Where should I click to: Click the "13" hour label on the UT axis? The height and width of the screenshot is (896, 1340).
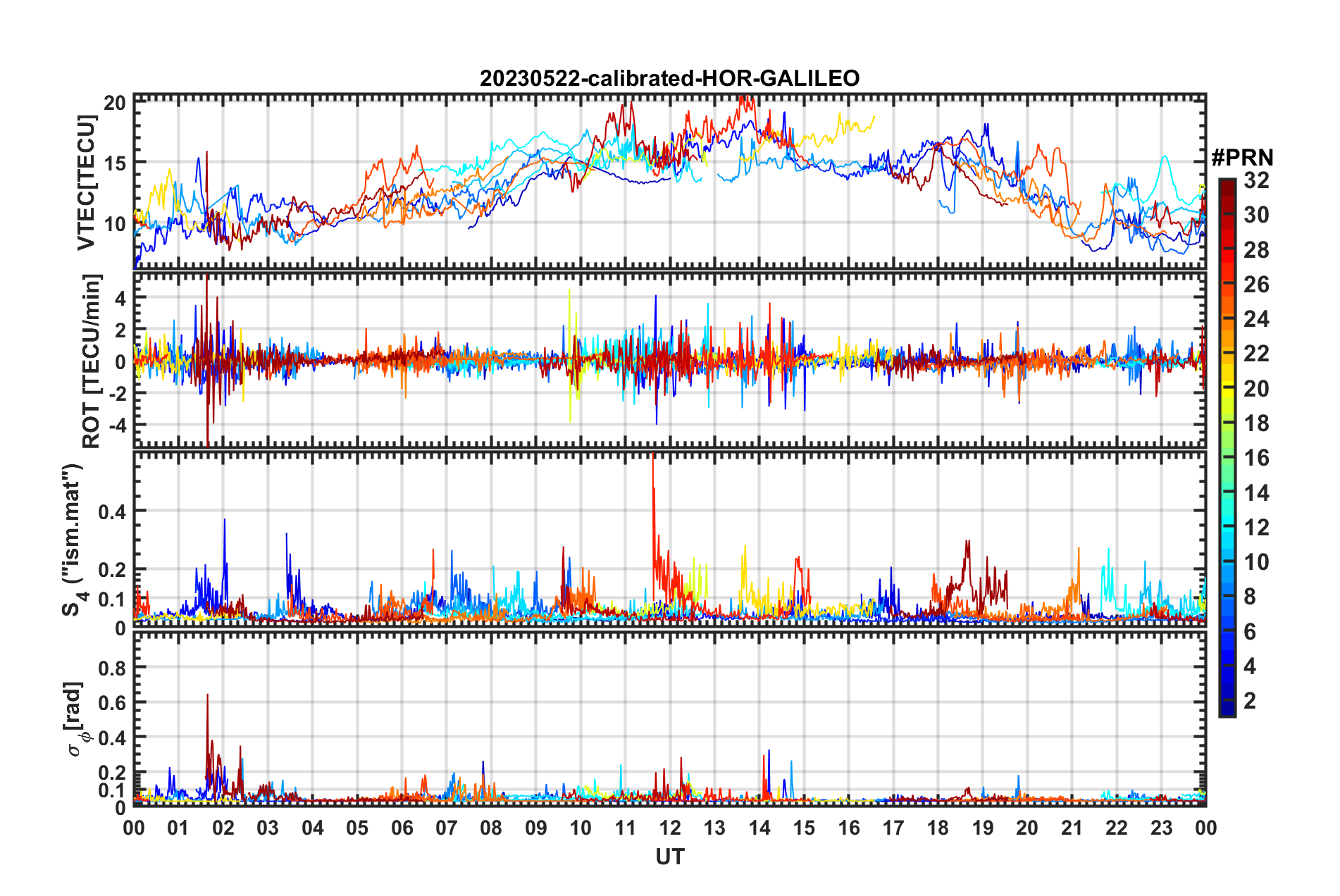[x=714, y=828]
